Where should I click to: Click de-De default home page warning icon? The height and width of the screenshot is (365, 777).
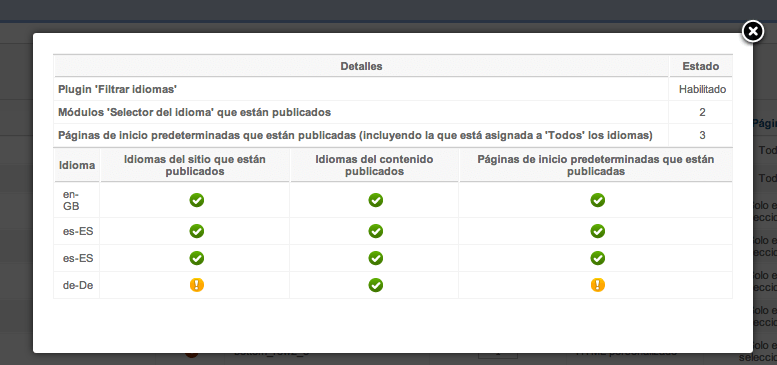598,285
